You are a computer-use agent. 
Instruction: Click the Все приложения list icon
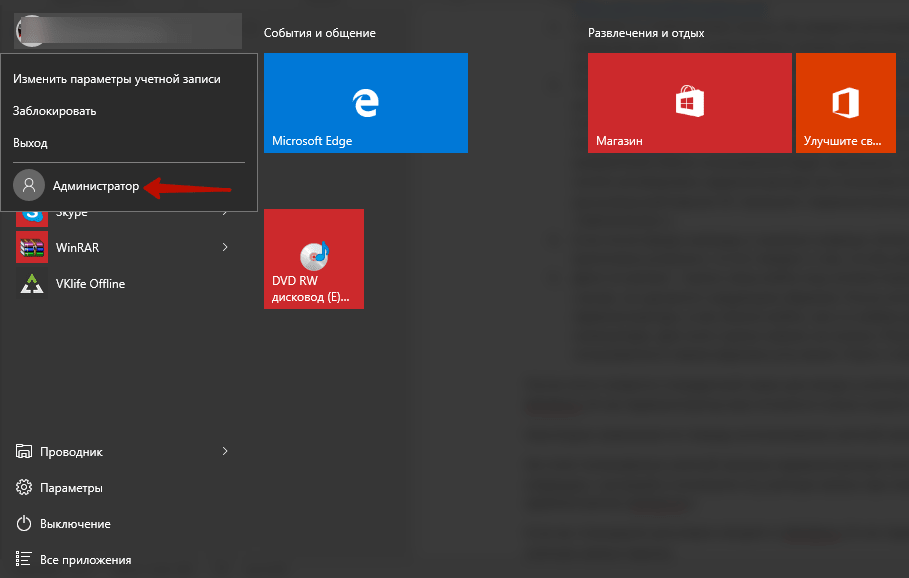24,559
